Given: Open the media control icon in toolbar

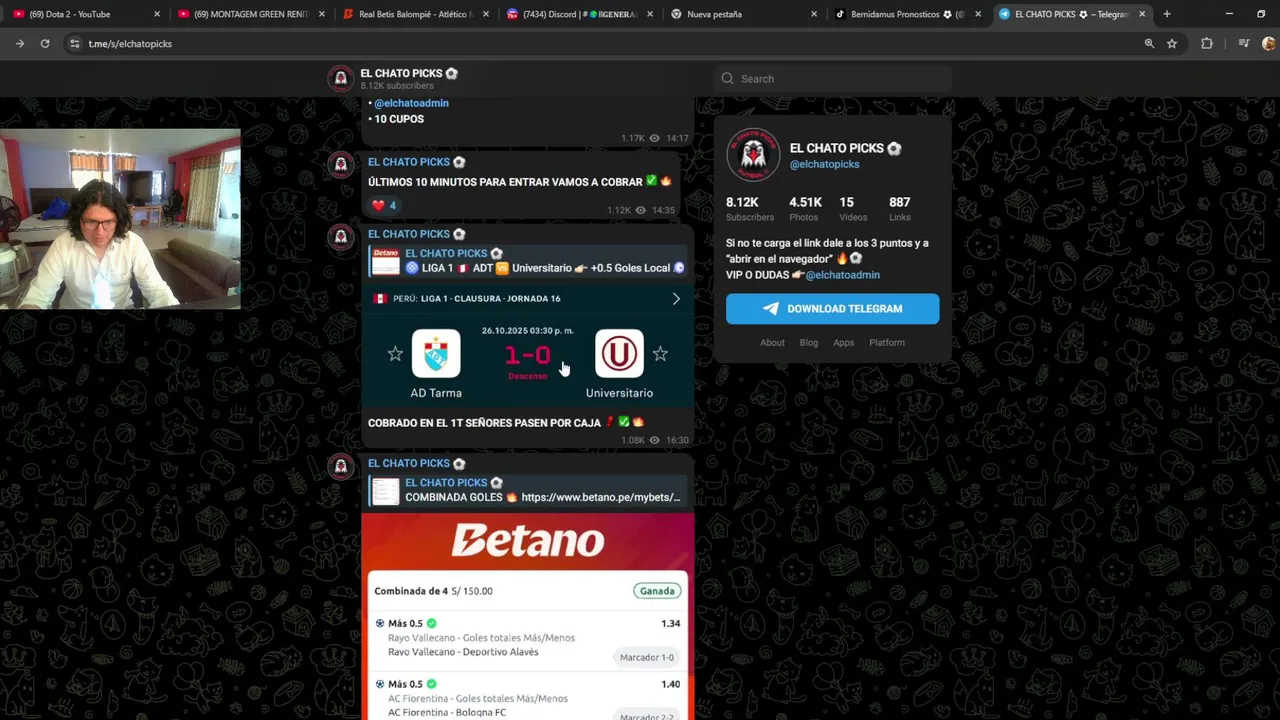Looking at the screenshot, I should pyautogui.click(x=1243, y=44).
